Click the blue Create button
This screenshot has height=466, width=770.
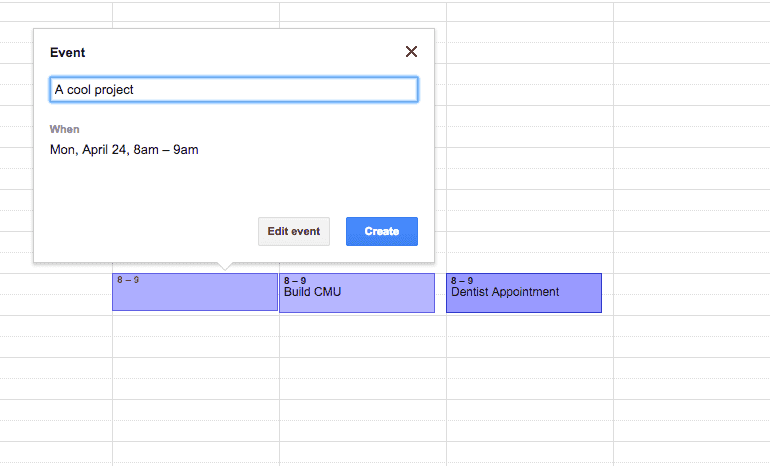[x=381, y=231]
